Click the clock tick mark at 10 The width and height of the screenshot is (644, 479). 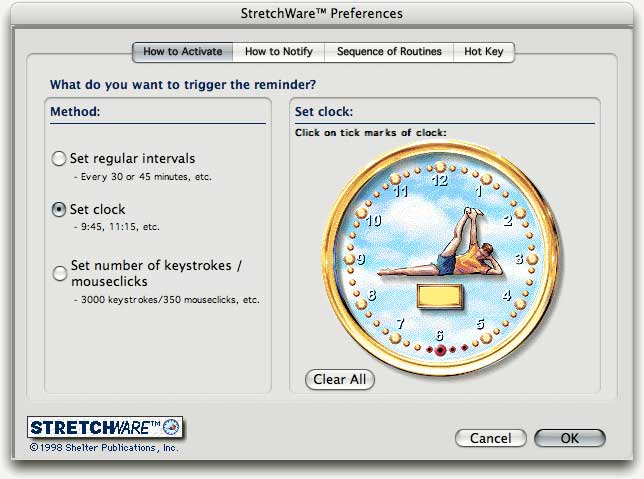[x=361, y=213]
